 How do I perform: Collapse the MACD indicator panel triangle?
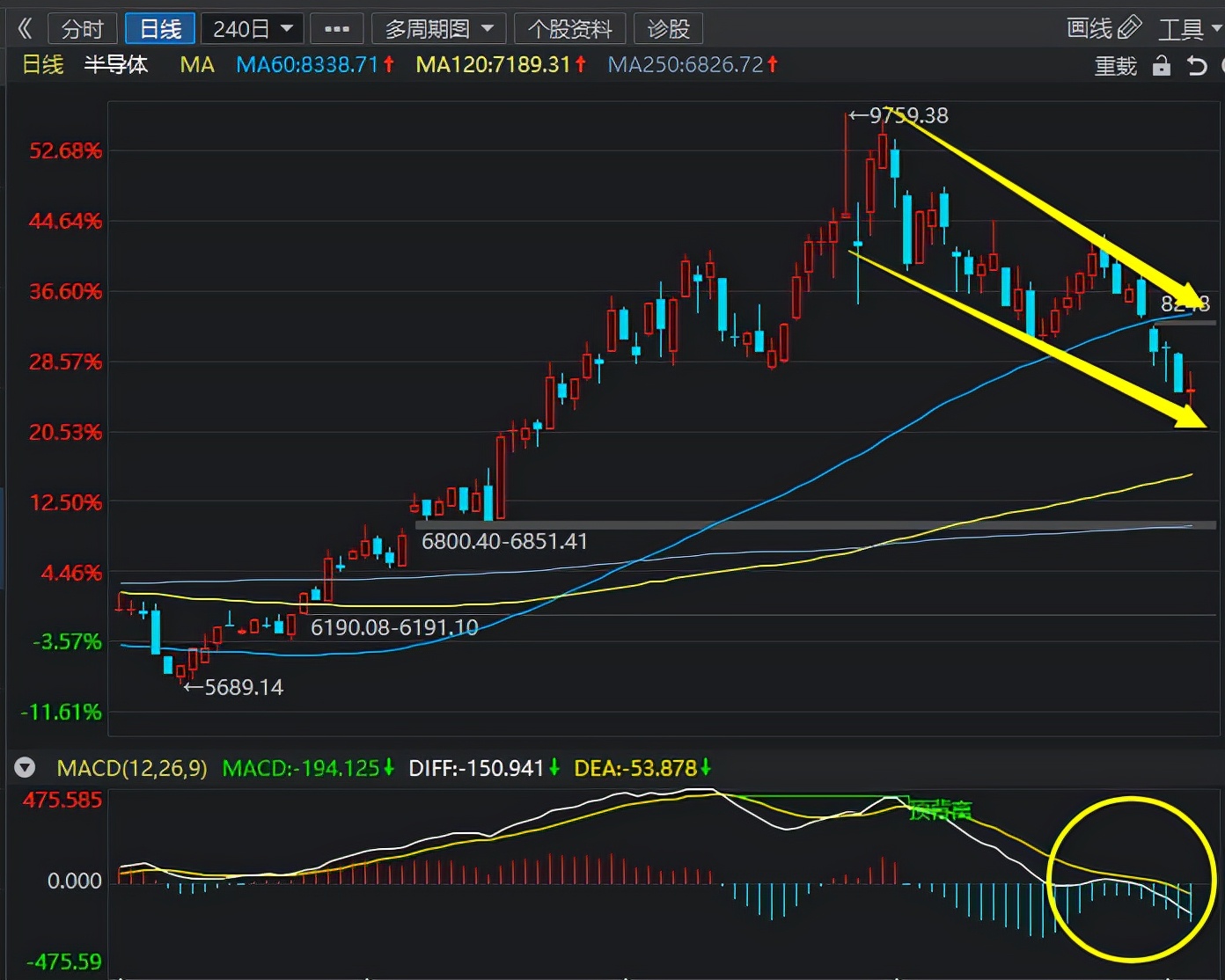click(25, 768)
